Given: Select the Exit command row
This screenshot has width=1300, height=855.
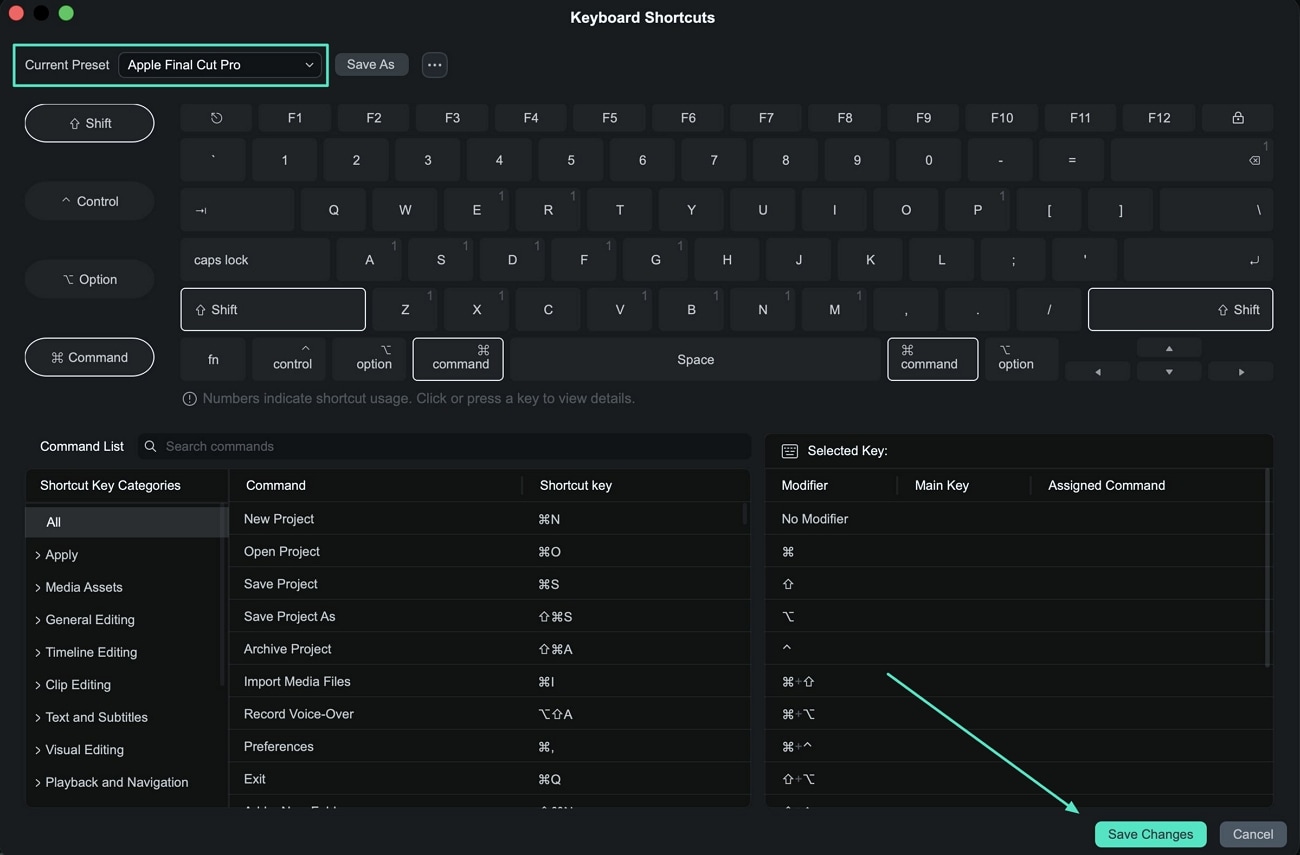Looking at the screenshot, I should (489, 779).
